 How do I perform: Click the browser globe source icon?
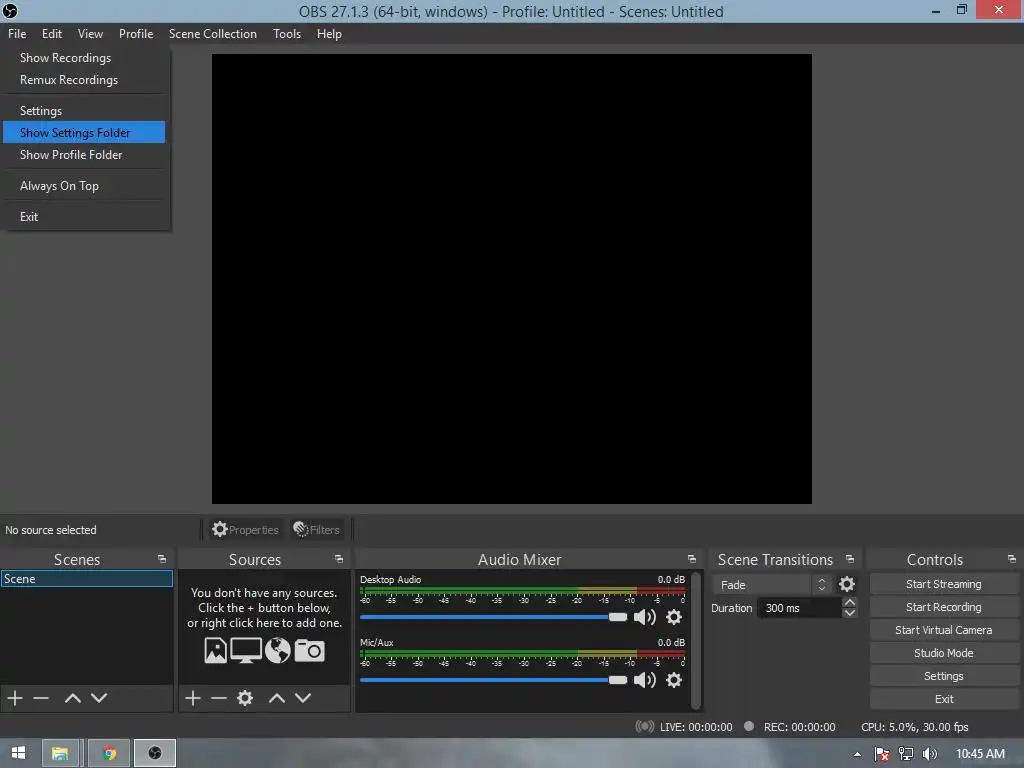(x=278, y=650)
